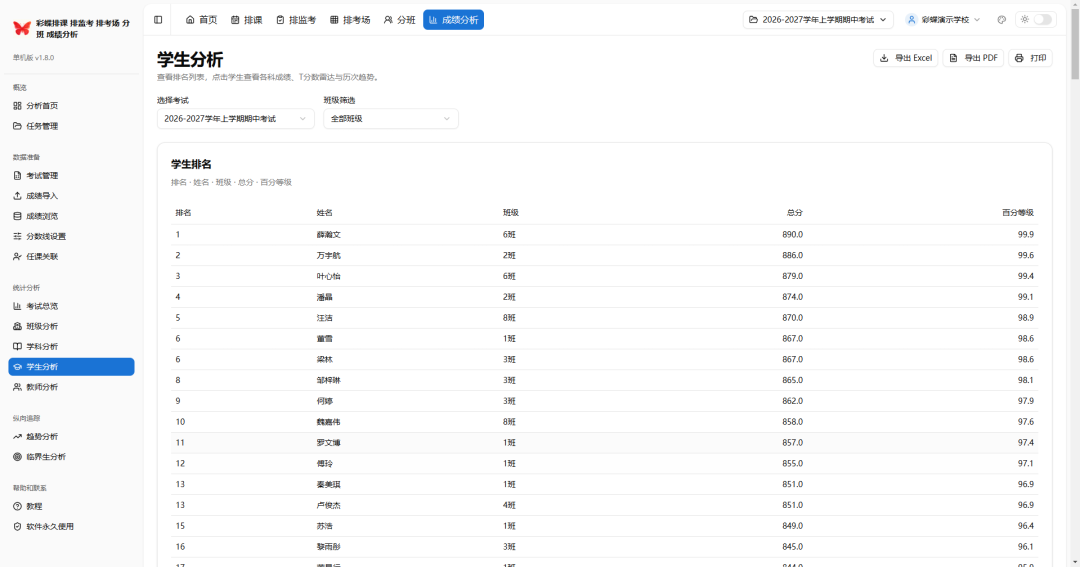Open 成绩导入 via its upload icon
This screenshot has width=1080, height=567.
coord(17,196)
